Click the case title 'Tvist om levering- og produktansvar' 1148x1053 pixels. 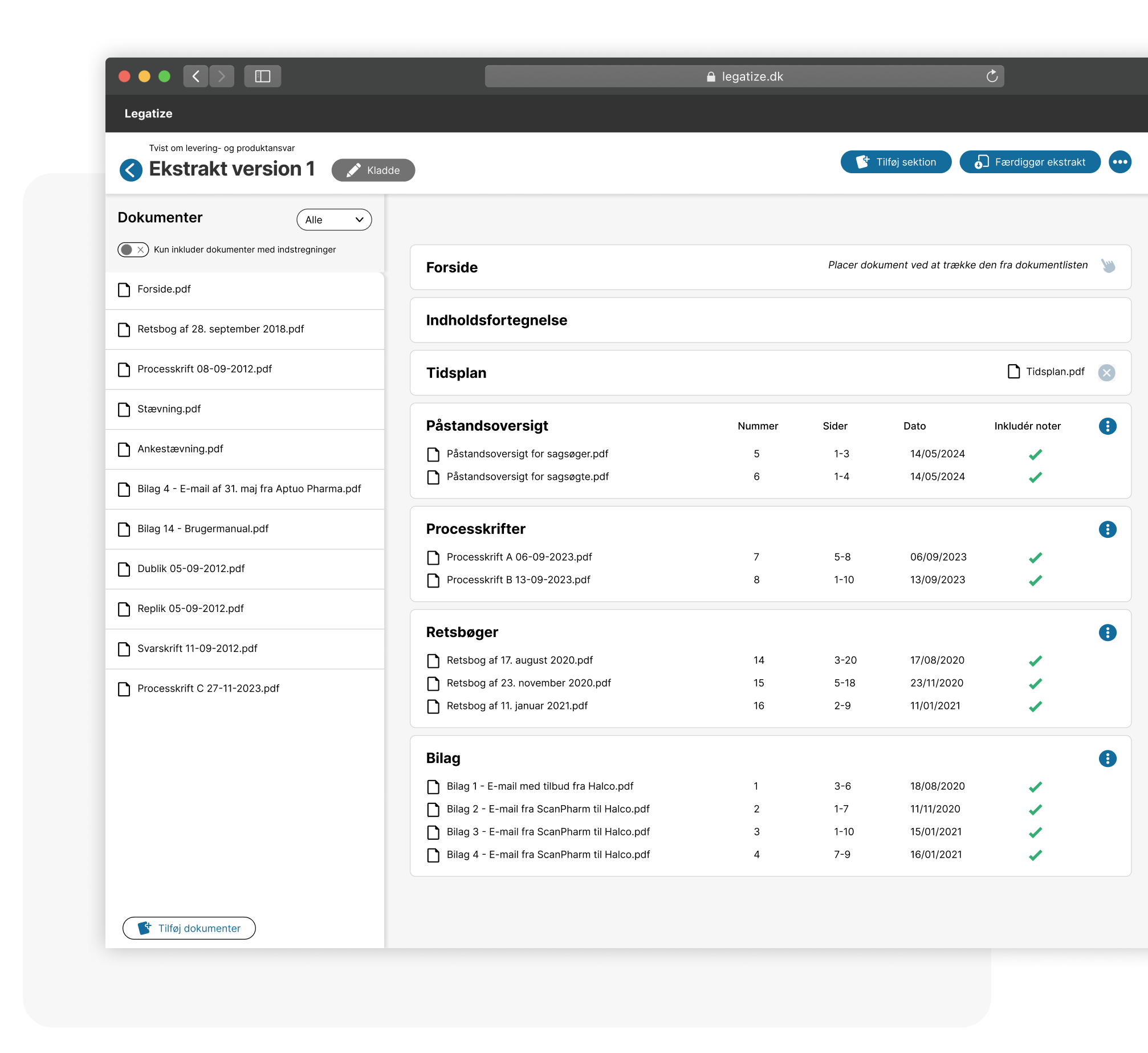click(222, 148)
